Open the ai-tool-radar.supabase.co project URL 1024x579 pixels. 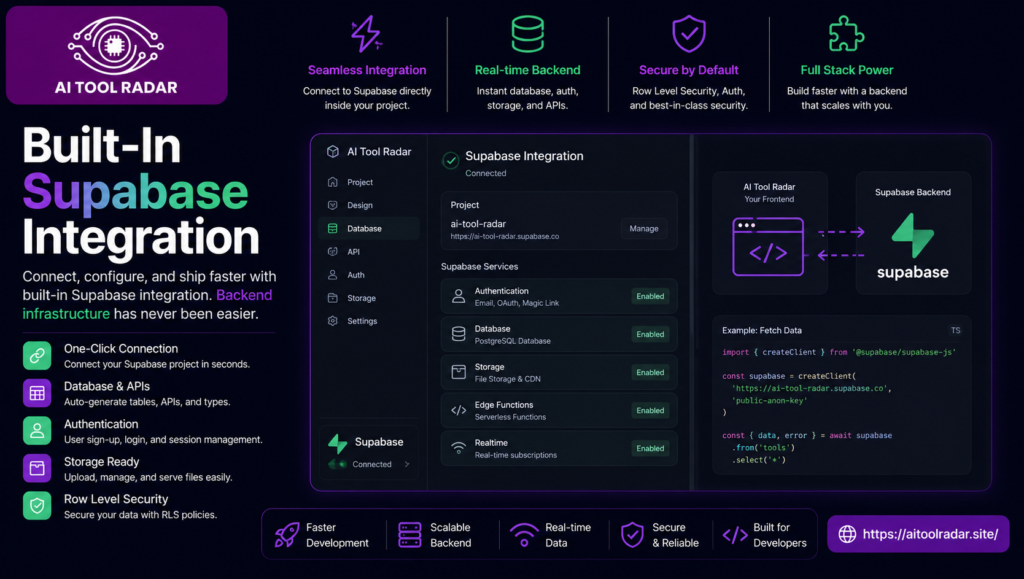pos(505,236)
